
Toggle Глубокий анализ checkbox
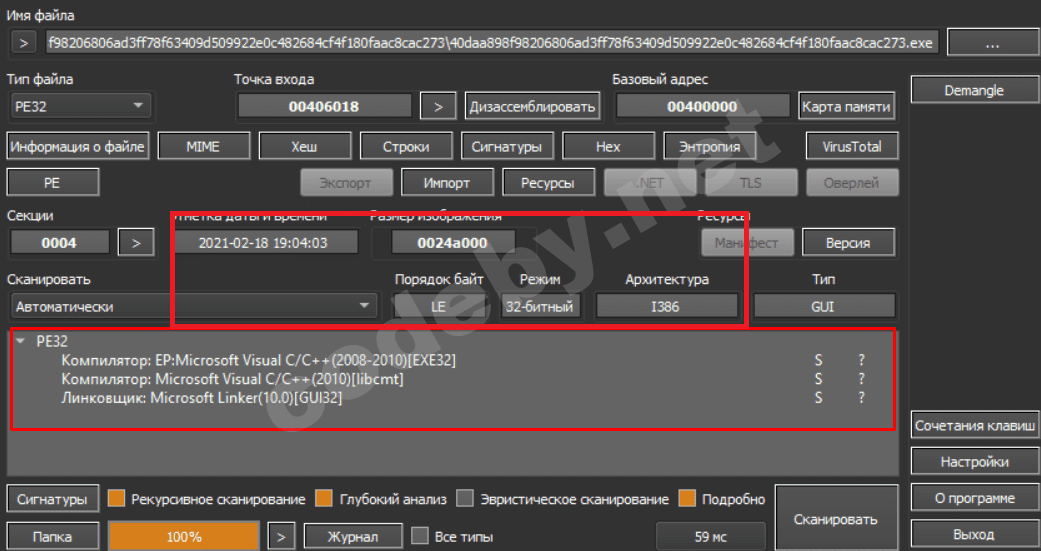[324, 499]
